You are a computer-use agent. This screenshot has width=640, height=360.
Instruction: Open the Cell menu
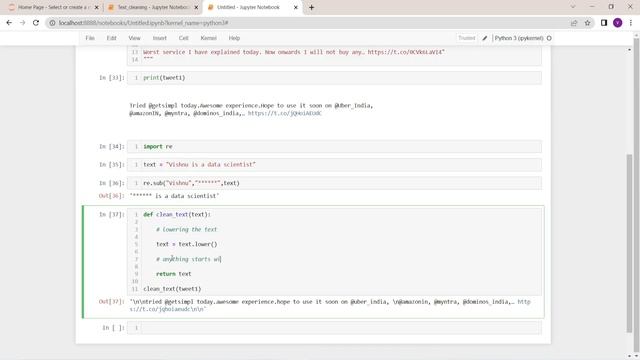[183, 38]
